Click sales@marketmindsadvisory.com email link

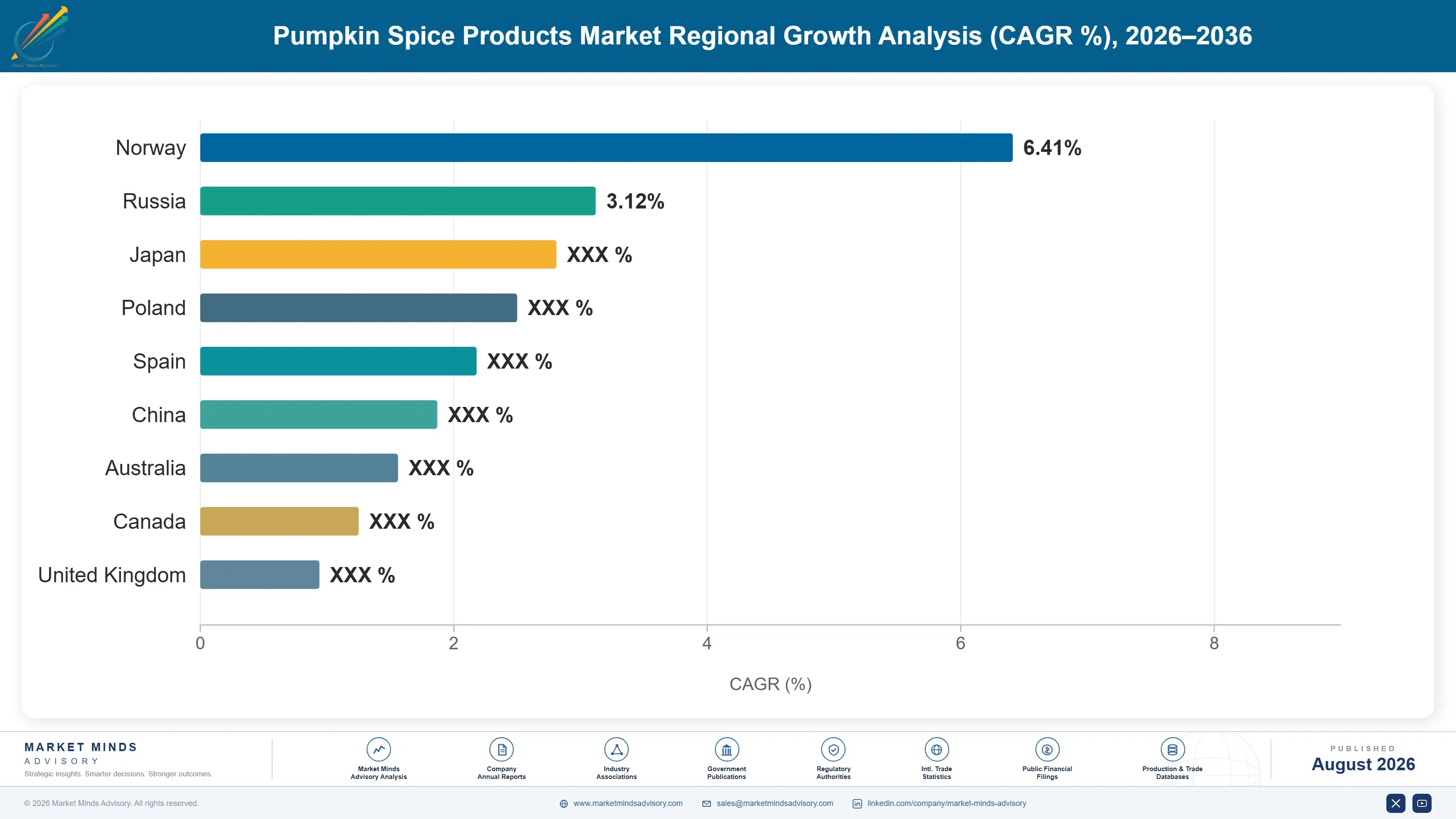[x=775, y=803]
